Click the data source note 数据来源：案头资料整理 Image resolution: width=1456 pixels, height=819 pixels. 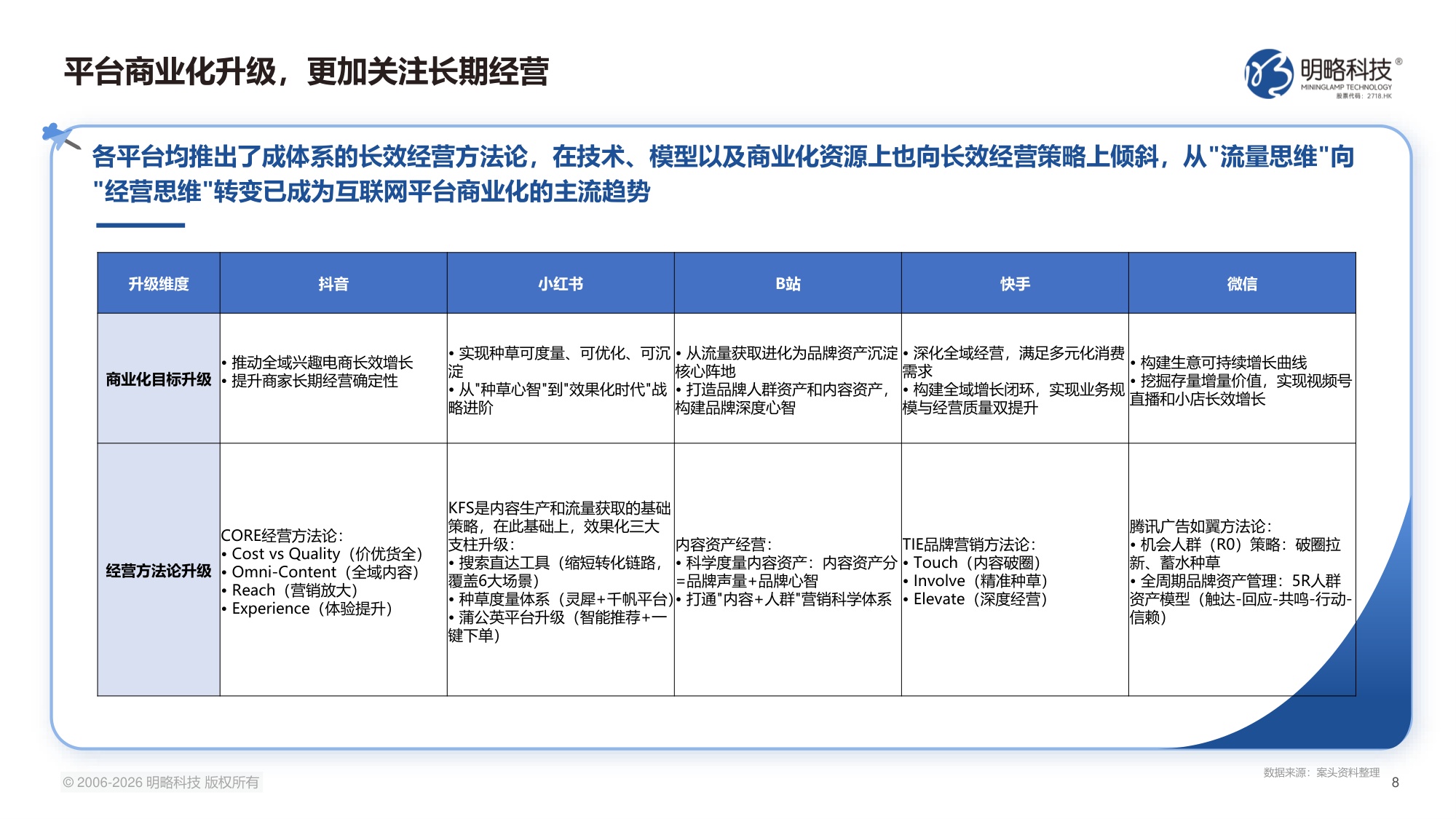point(1321,772)
